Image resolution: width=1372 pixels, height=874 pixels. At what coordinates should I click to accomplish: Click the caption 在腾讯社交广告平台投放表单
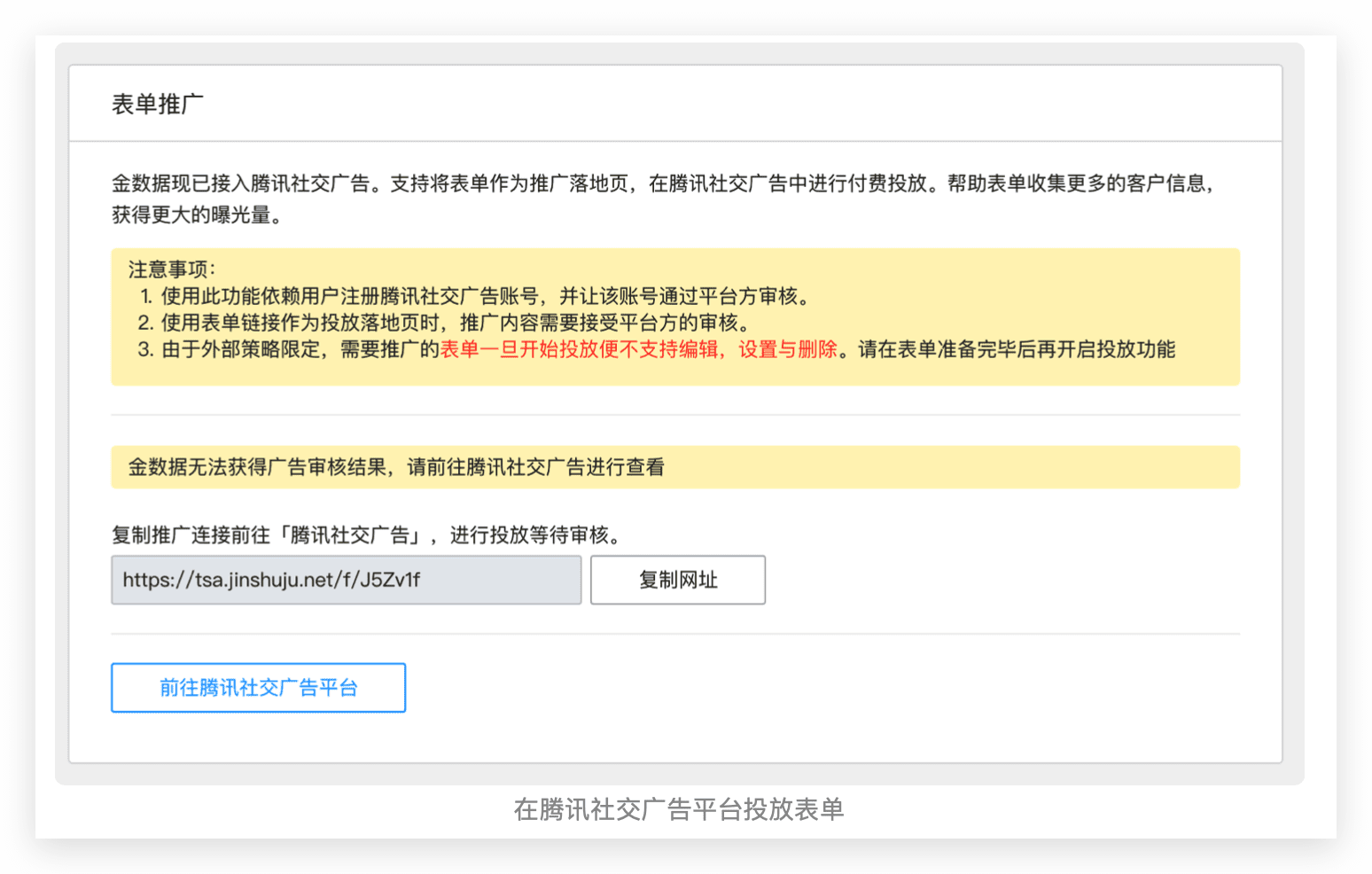(679, 809)
